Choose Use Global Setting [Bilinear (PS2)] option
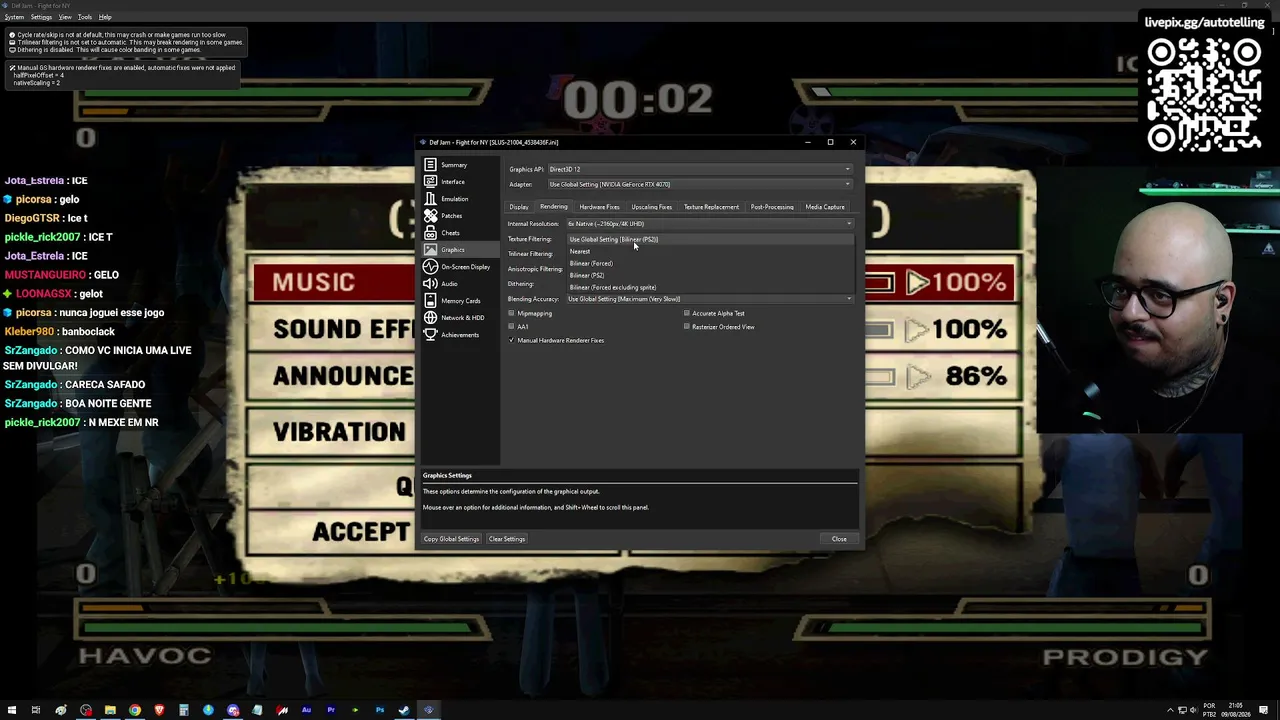Image resolution: width=1280 pixels, height=720 pixels. pos(710,240)
